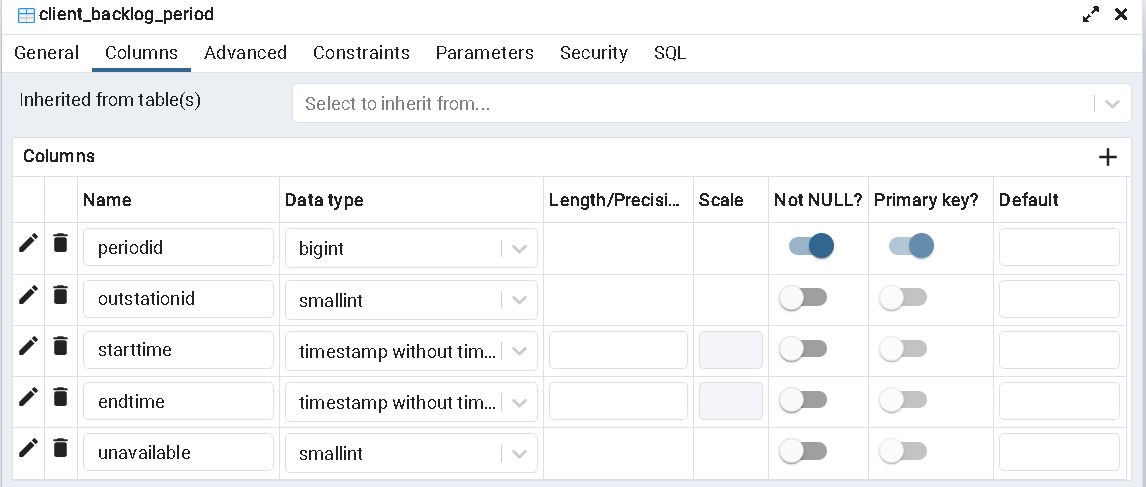This screenshot has height=487, width=1146.
Task: Maximize the dialog with expand arrows icon
Action: (x=1091, y=15)
